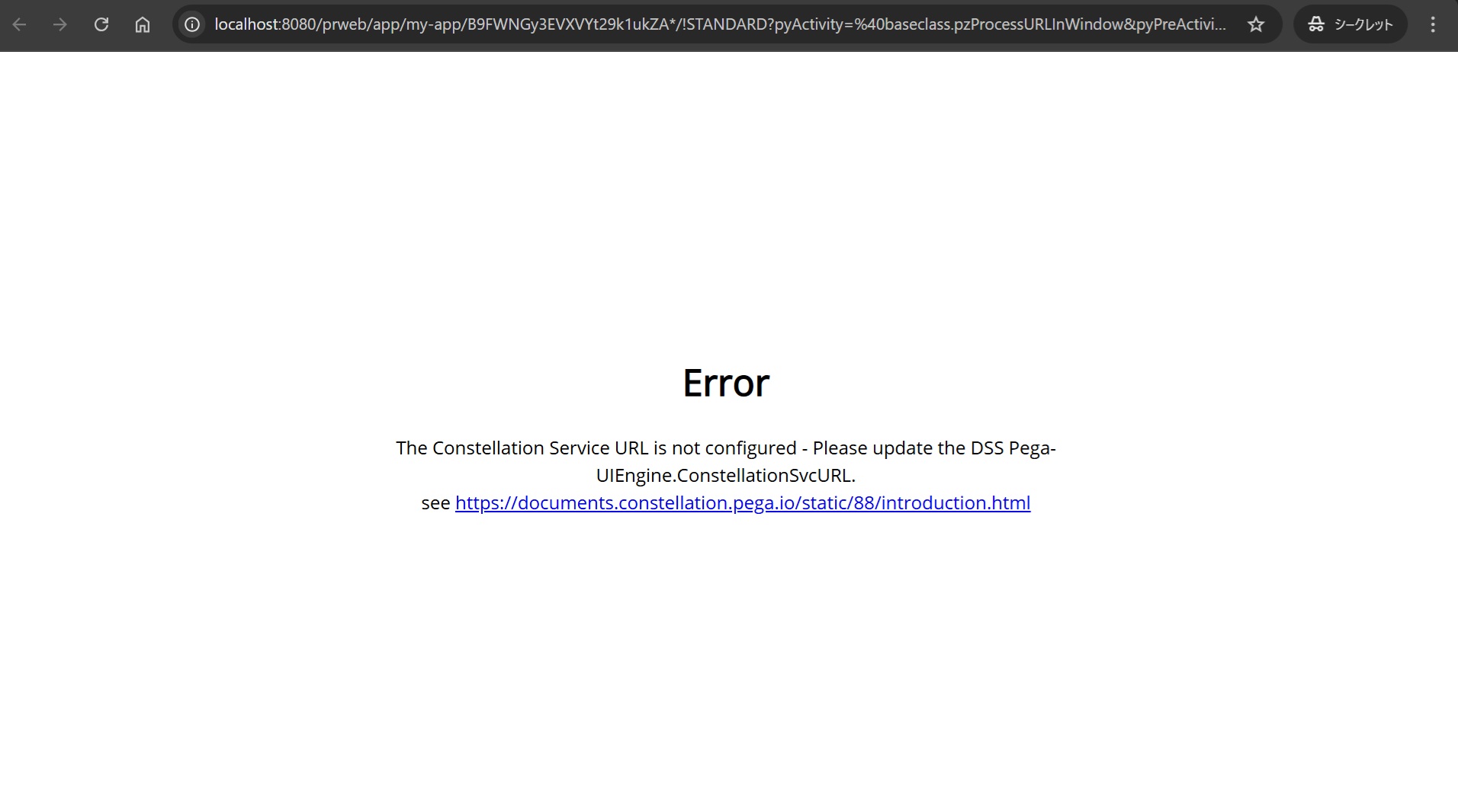Focus the omnibox to edit the URL

686,24
